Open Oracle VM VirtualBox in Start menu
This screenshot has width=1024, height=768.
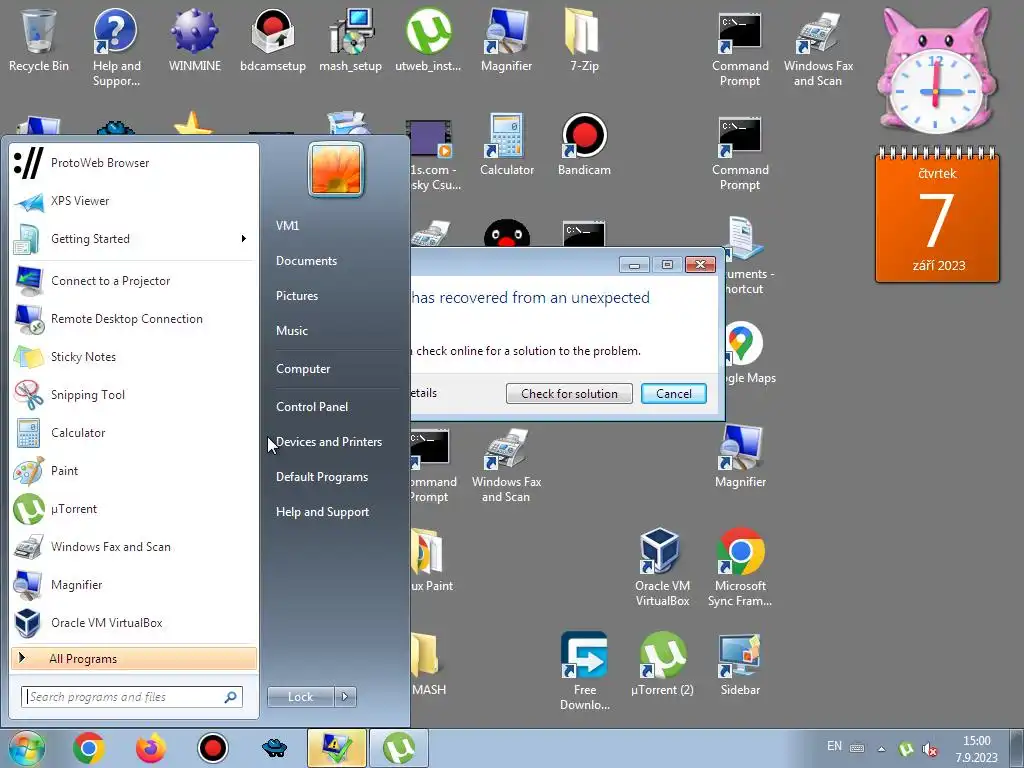(x=133, y=623)
